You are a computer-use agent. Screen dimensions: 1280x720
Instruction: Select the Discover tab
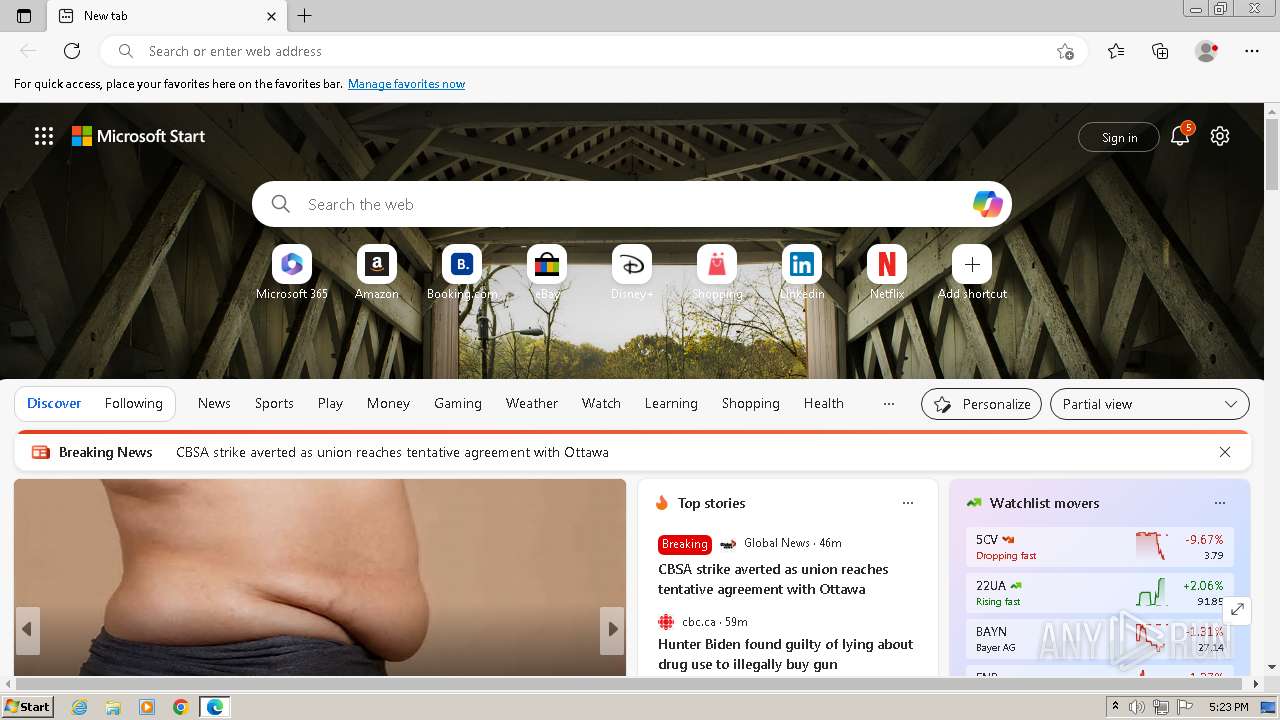pyautogui.click(x=54, y=404)
